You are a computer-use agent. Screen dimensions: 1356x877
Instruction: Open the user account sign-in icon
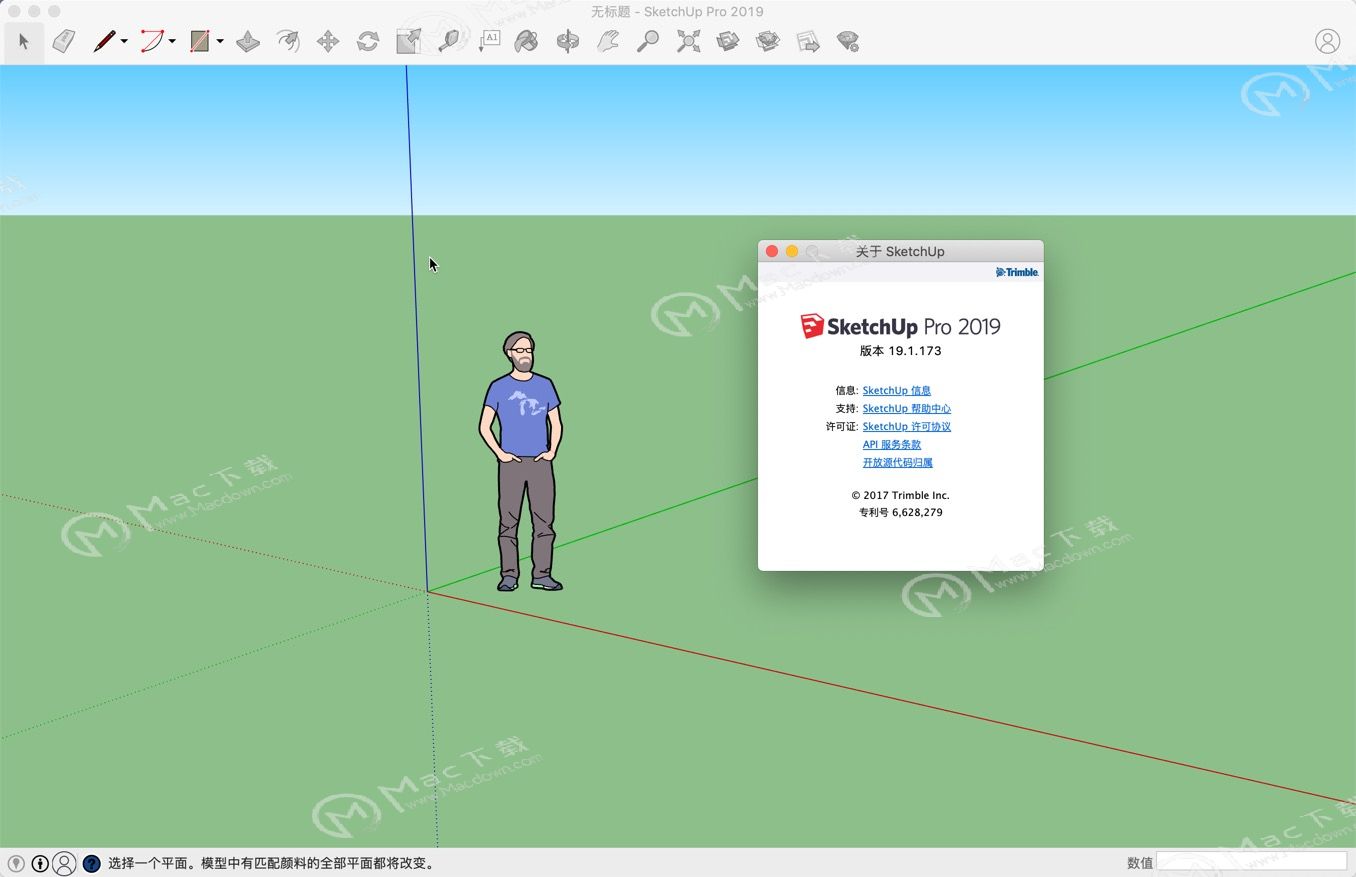1327,41
